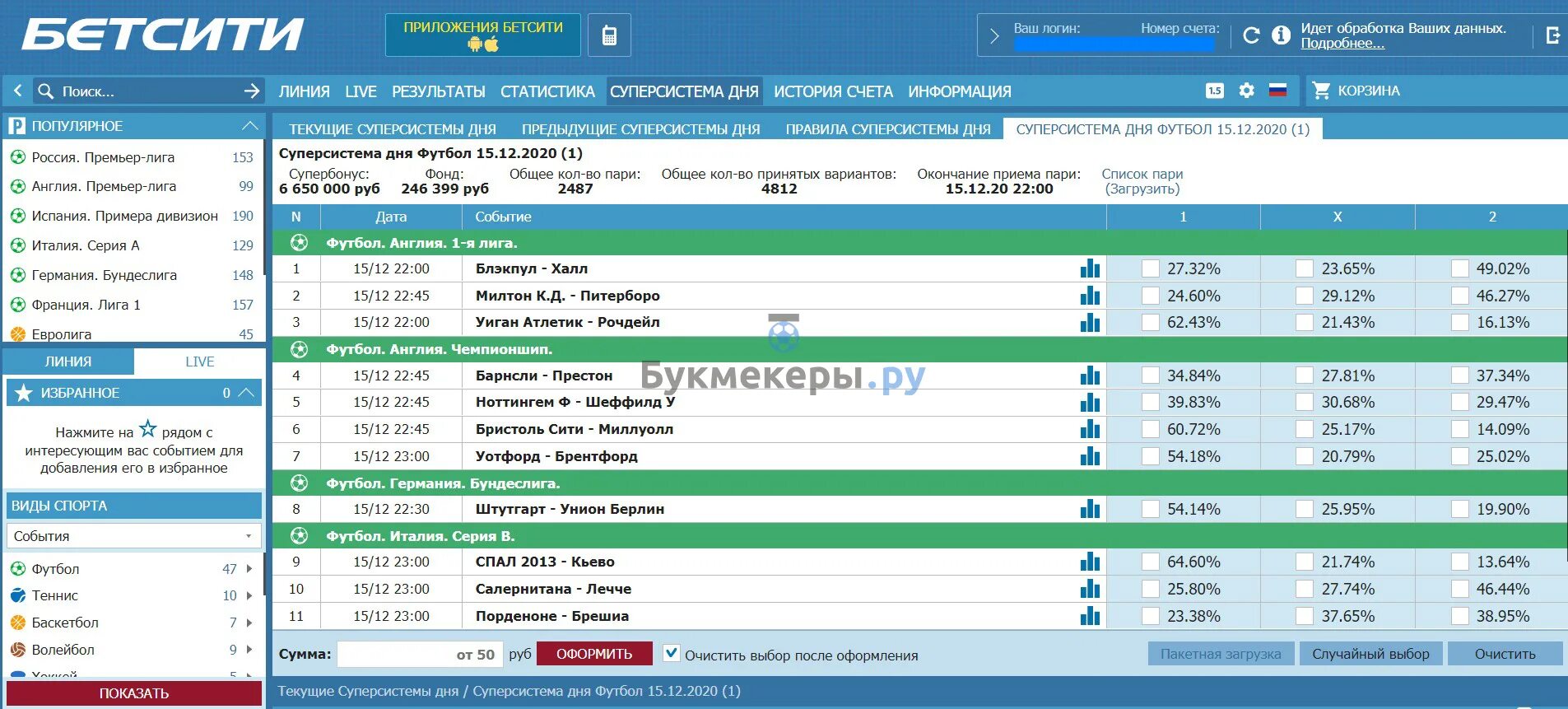Open the События dropdown
Image resolution: width=1568 pixels, height=709 pixels.
pos(134,536)
